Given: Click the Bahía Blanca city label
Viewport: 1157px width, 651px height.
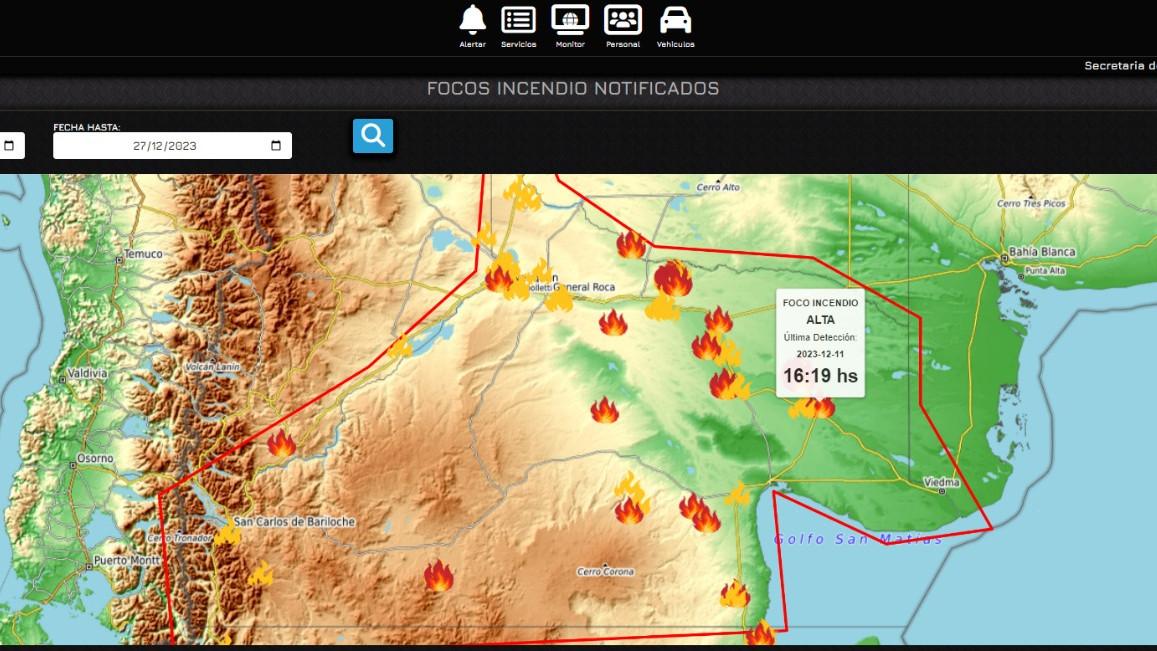Looking at the screenshot, I should [x=1042, y=252].
